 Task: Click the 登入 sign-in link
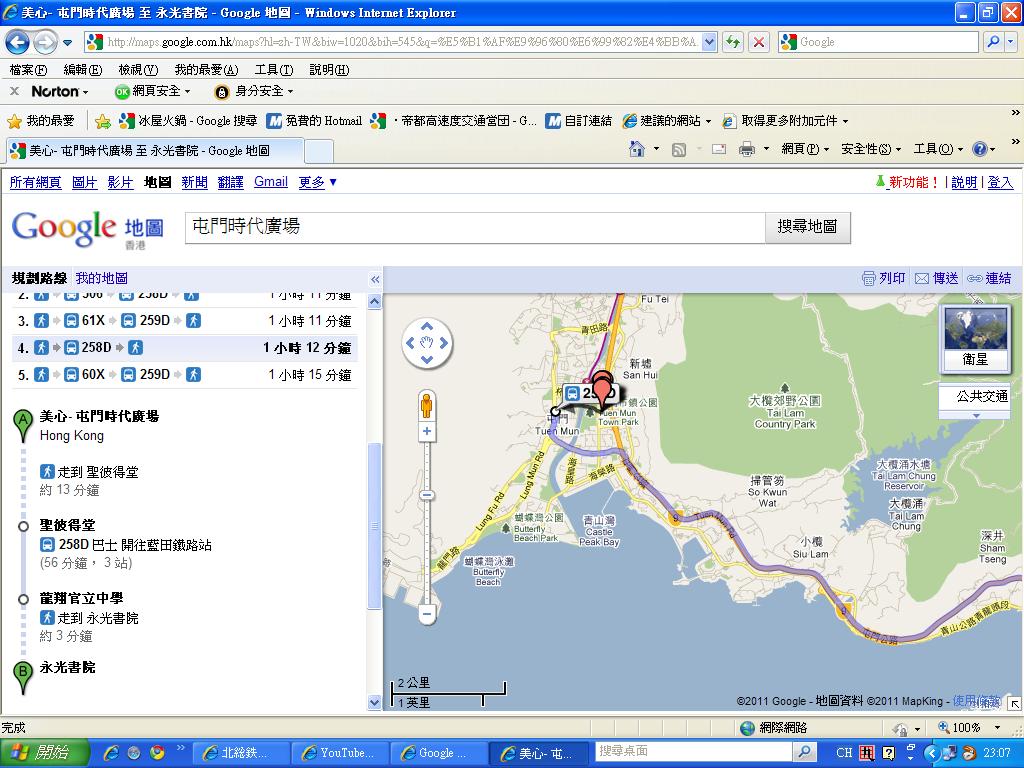click(x=1000, y=182)
